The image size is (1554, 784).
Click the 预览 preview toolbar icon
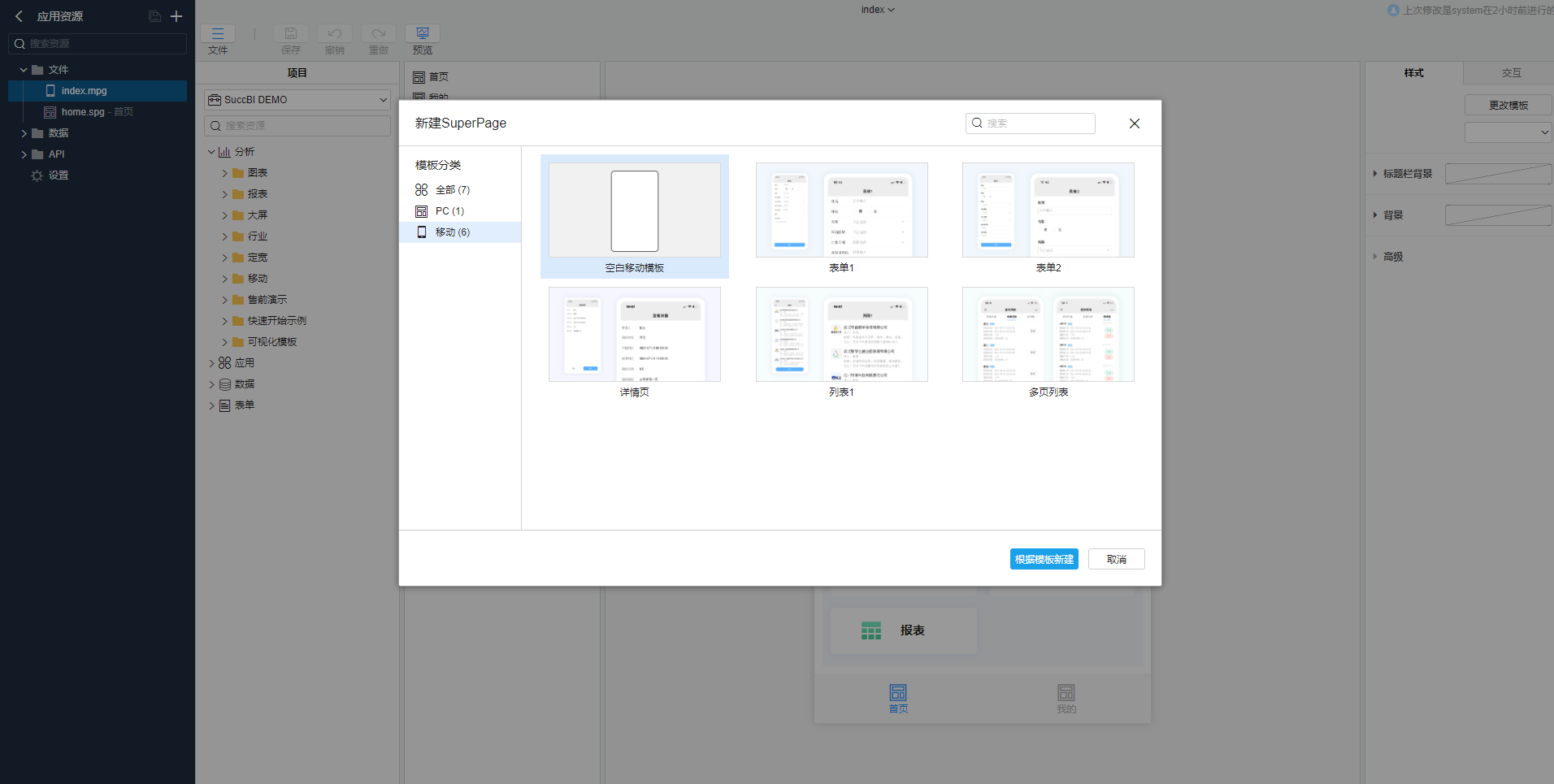423,33
